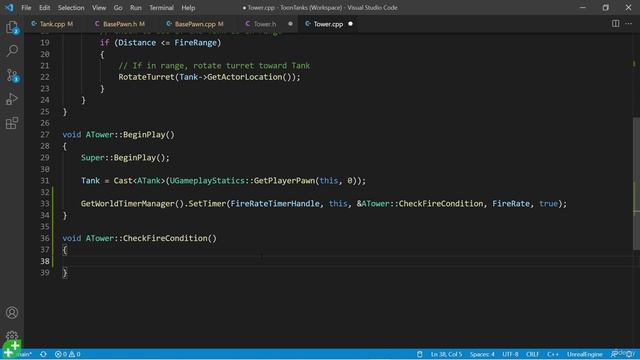The width and height of the screenshot is (640, 360).
Task: Open the Explorer view in activity bar
Action: 12,27
